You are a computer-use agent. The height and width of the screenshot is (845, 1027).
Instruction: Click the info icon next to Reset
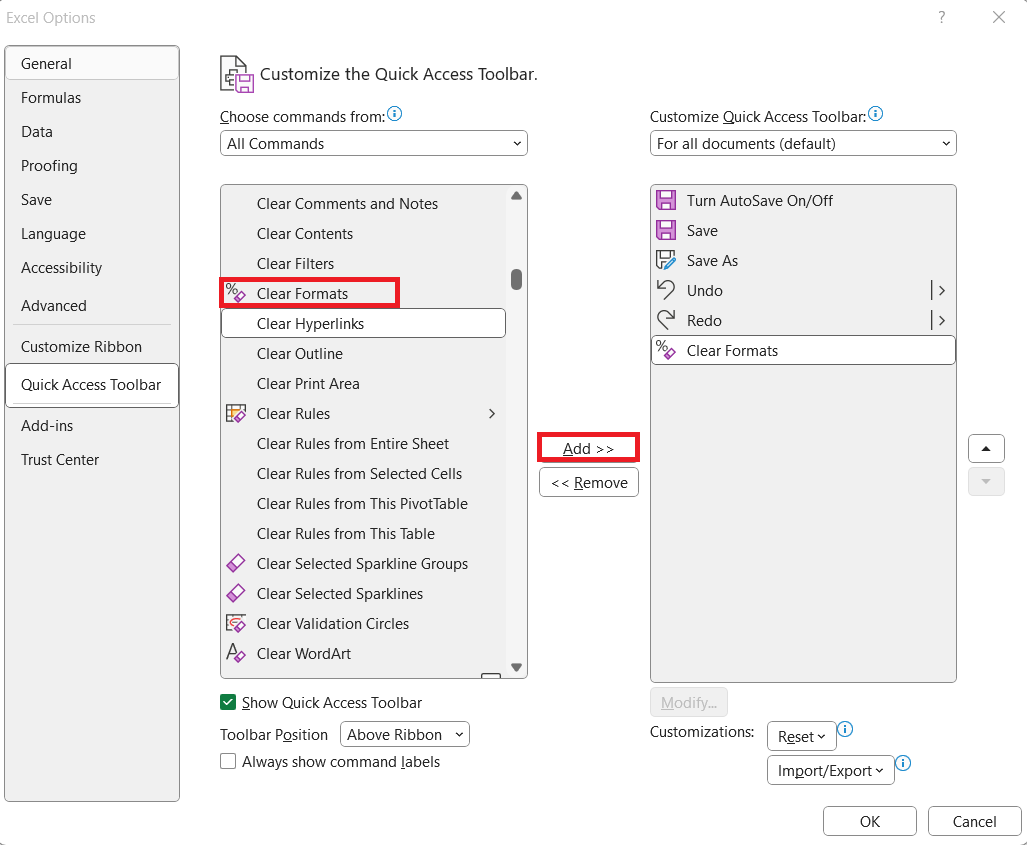pyautogui.click(x=845, y=729)
